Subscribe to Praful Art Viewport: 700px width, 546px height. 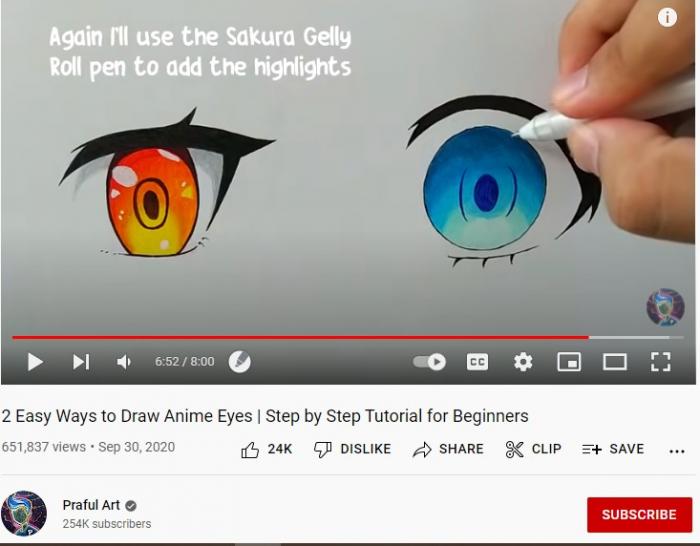click(639, 515)
